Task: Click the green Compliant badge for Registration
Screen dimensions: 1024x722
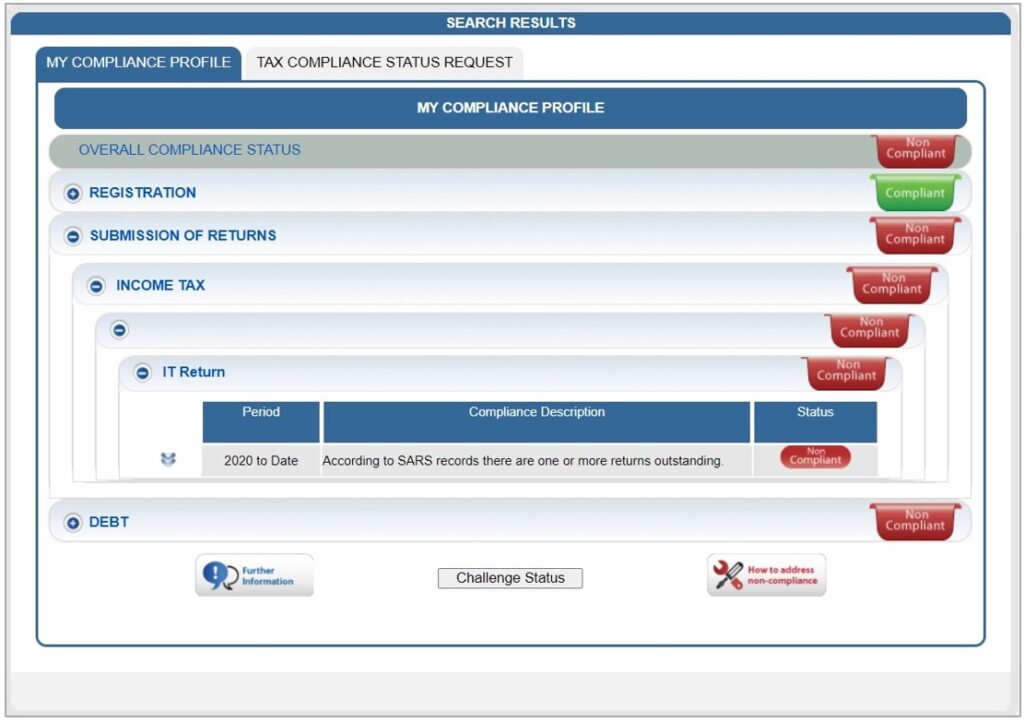Action: [915, 193]
